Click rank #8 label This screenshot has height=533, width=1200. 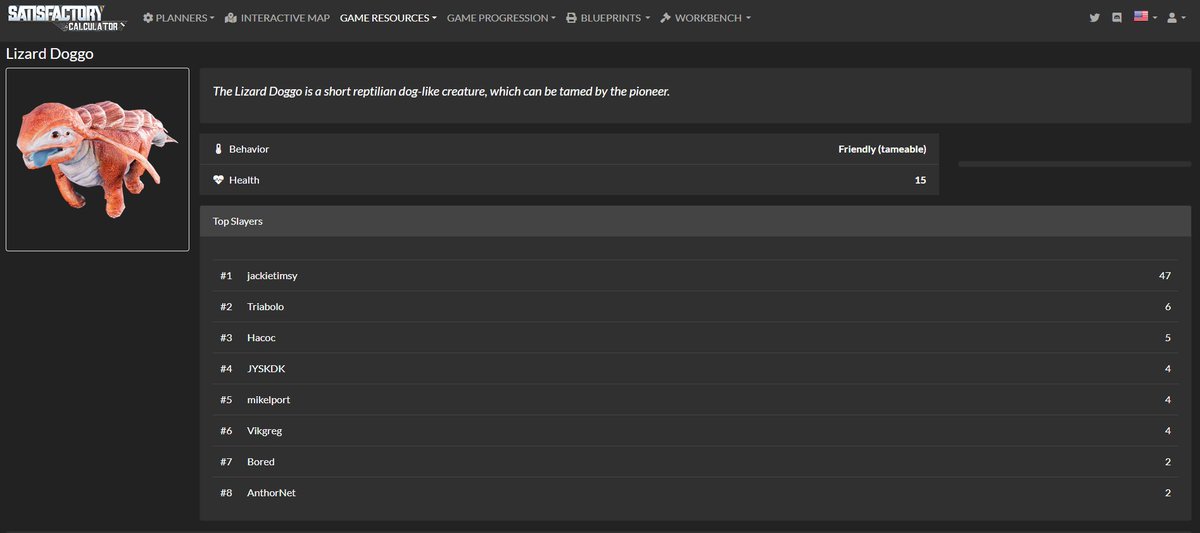[226, 493]
